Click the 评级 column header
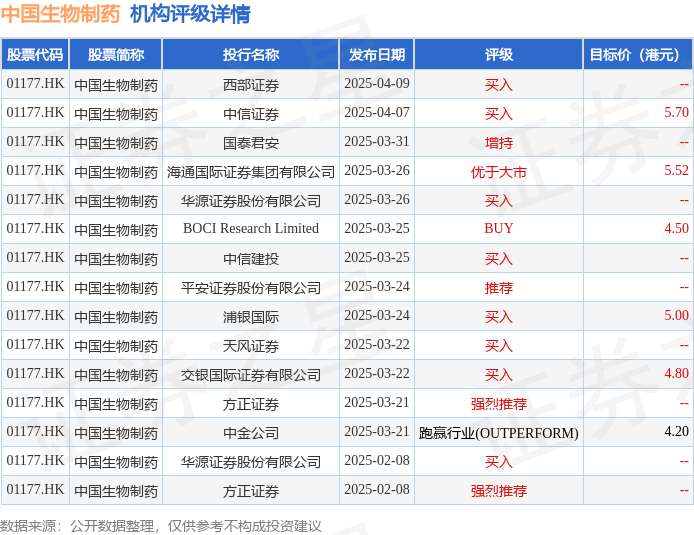 (499, 54)
